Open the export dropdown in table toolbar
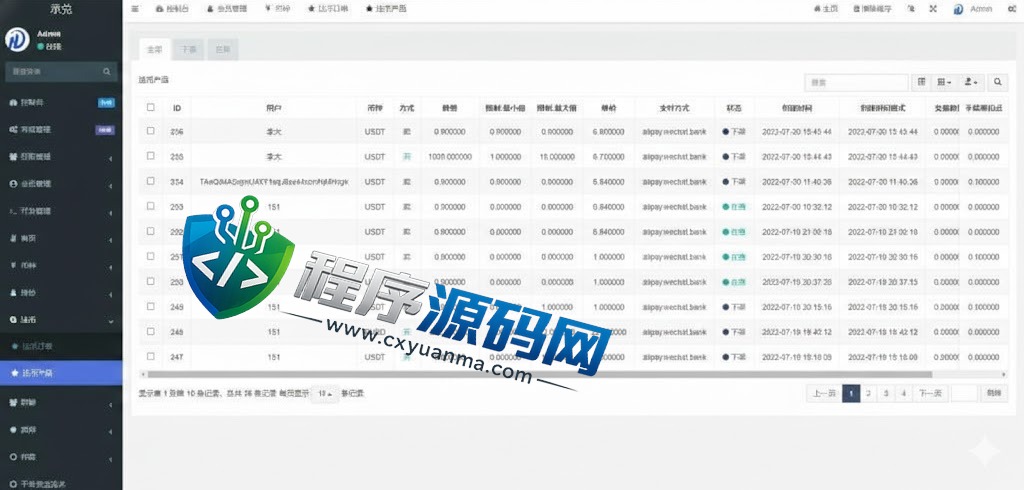 pos(971,82)
